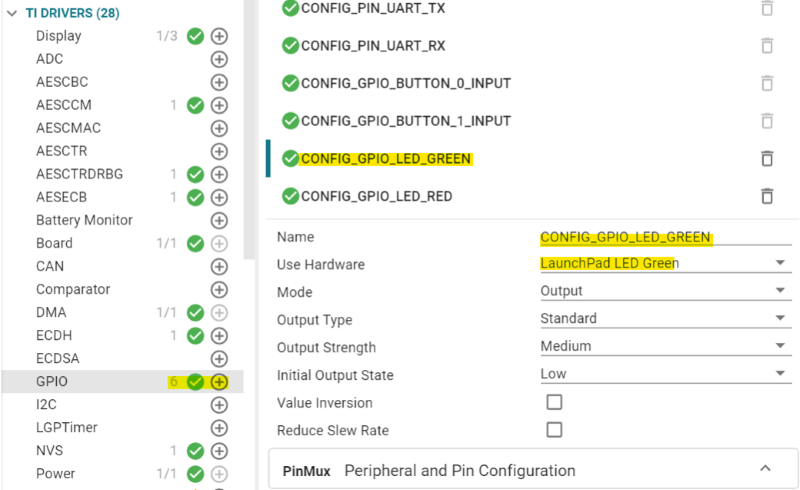Add an ECDSA driver instance
Viewport: 800px width, 490px height.
(219, 359)
